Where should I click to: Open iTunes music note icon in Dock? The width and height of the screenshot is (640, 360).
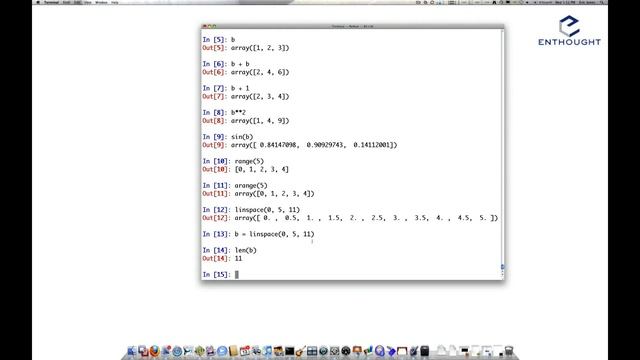click(x=268, y=351)
